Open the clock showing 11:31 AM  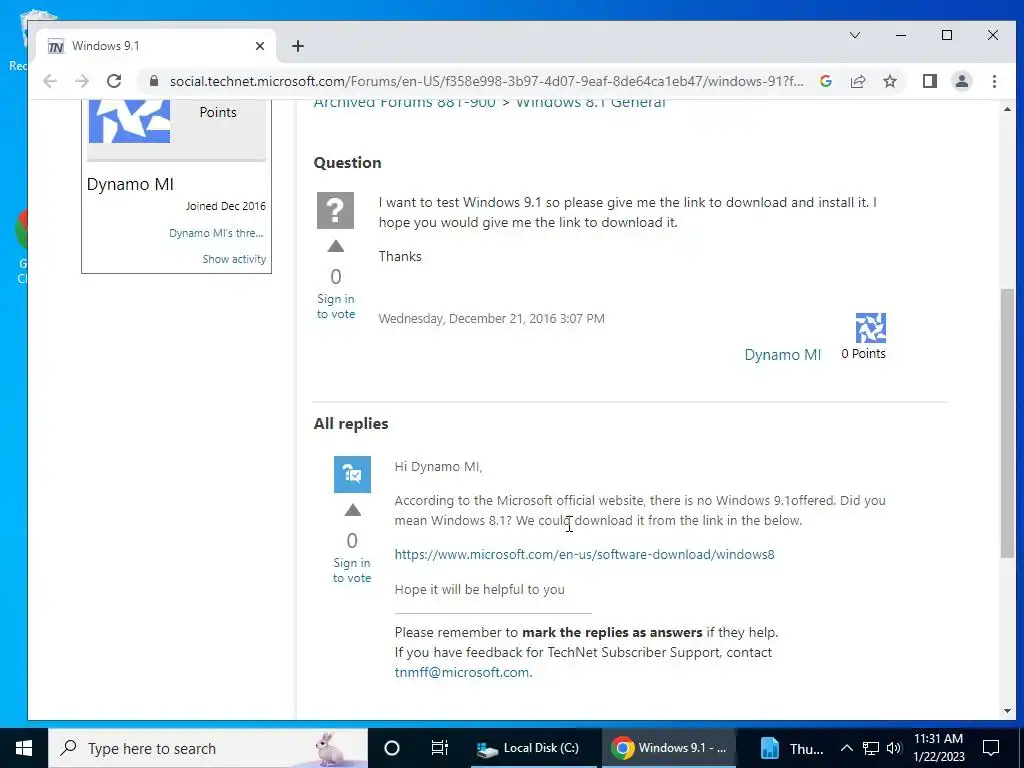[938, 748]
